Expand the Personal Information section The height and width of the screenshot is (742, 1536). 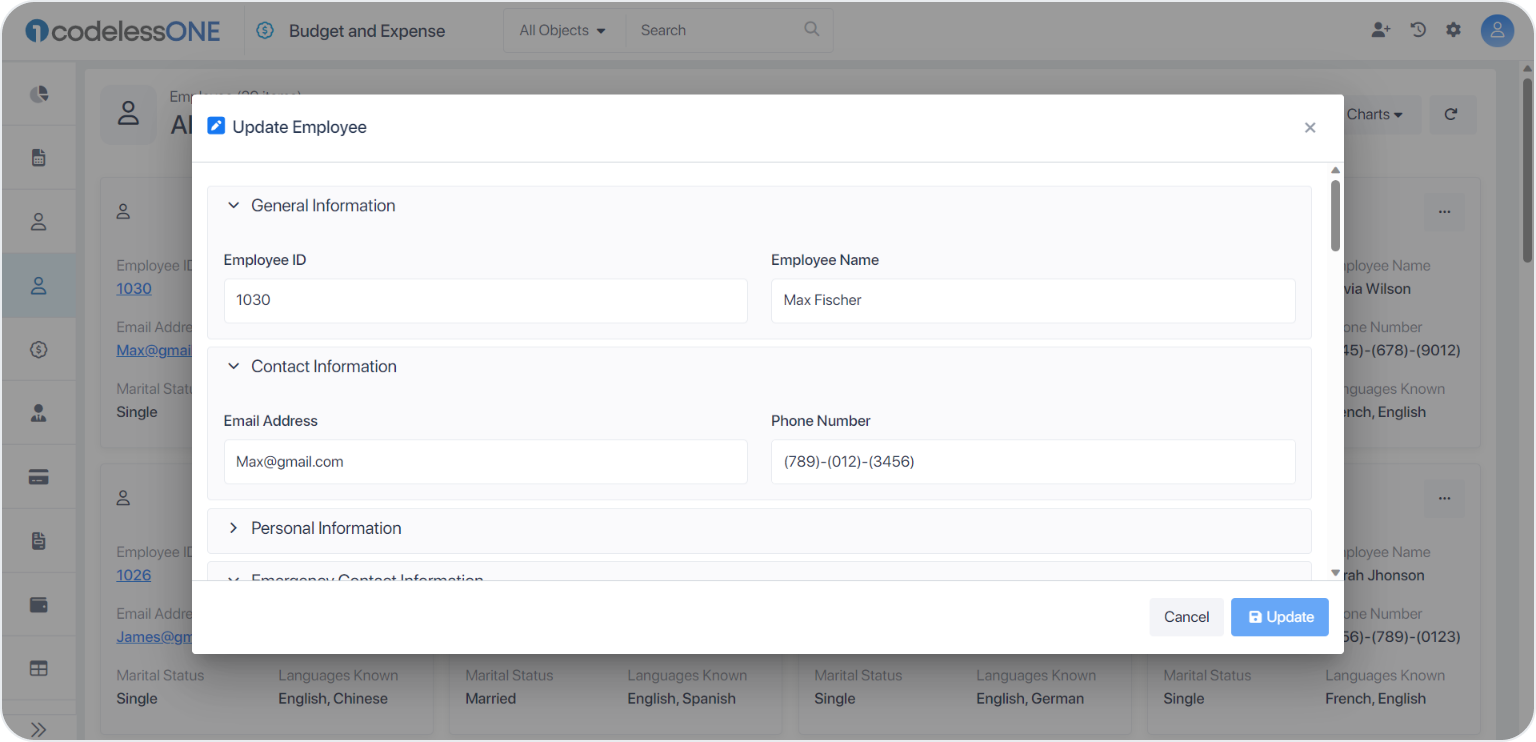click(x=233, y=528)
